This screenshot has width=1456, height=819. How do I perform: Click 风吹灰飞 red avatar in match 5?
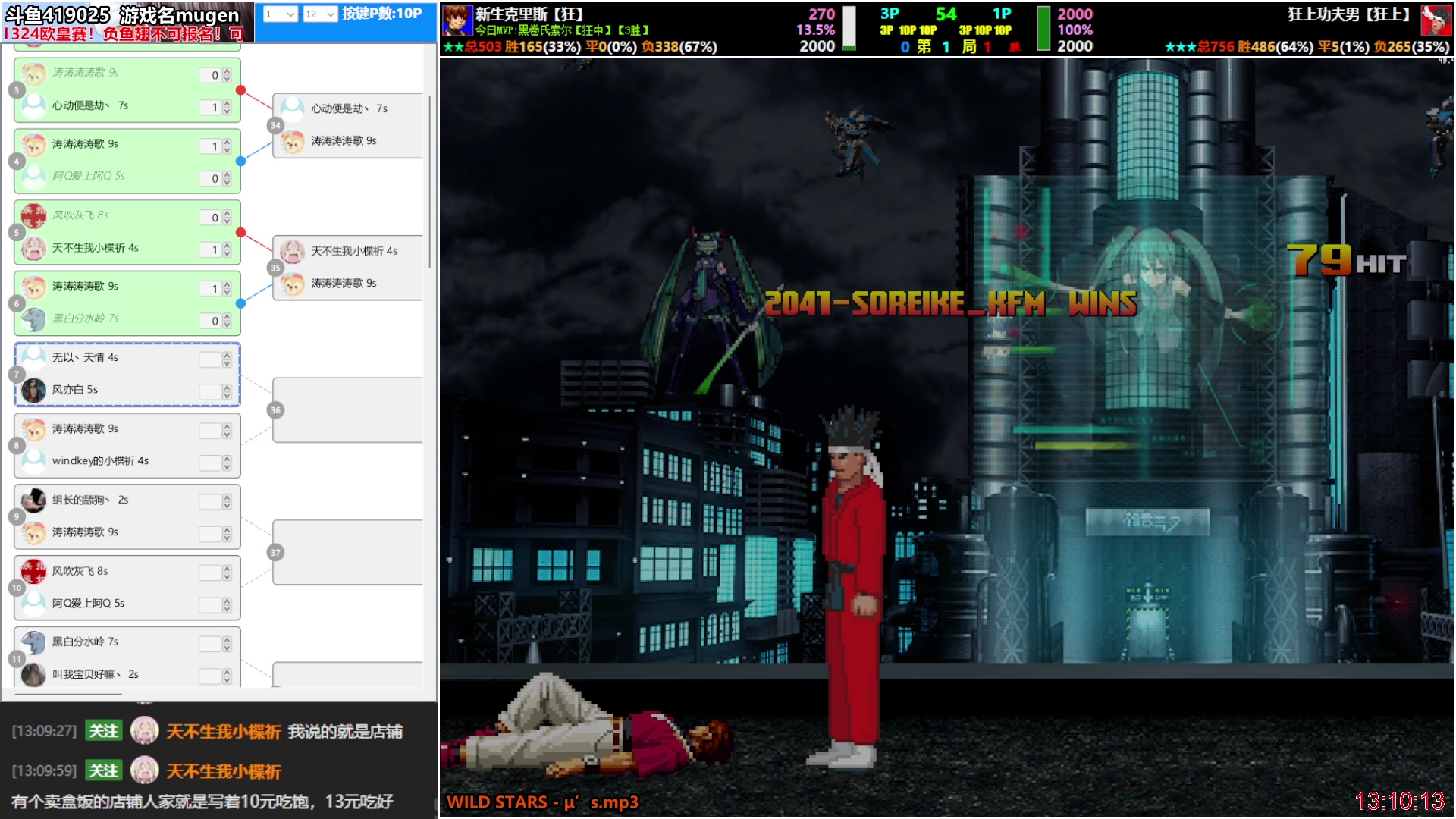point(34,215)
